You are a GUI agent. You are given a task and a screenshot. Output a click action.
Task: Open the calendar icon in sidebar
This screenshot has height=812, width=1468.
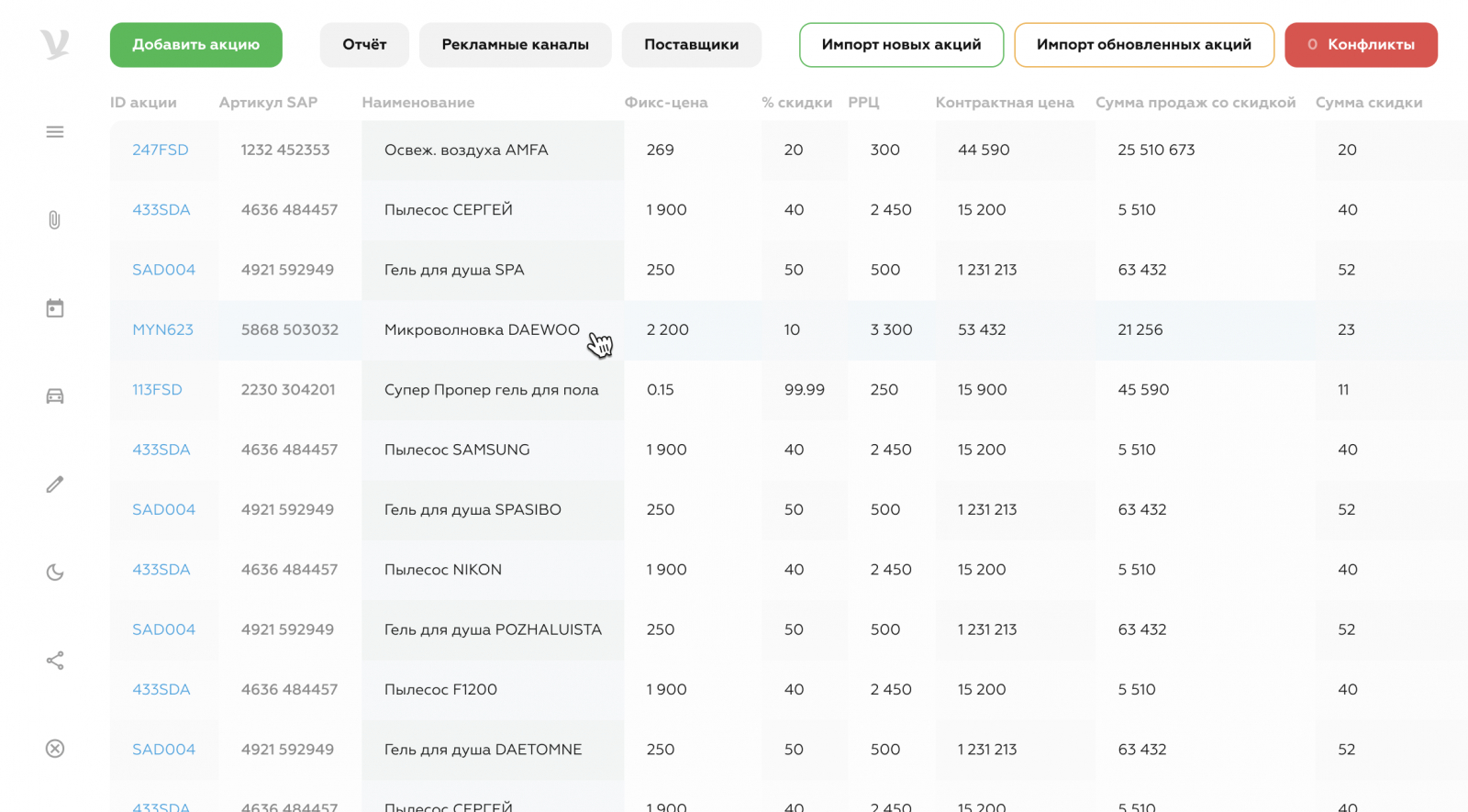tap(55, 308)
